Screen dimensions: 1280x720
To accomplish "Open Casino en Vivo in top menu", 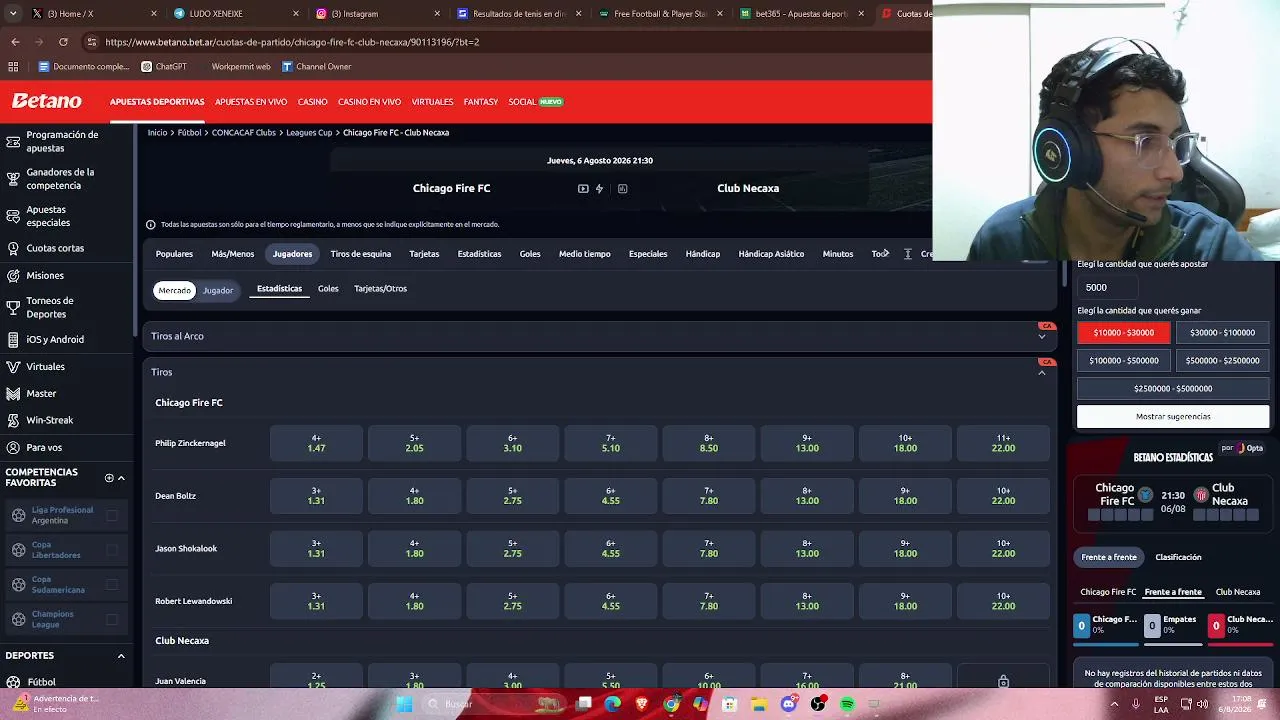I will click(x=369, y=102).
